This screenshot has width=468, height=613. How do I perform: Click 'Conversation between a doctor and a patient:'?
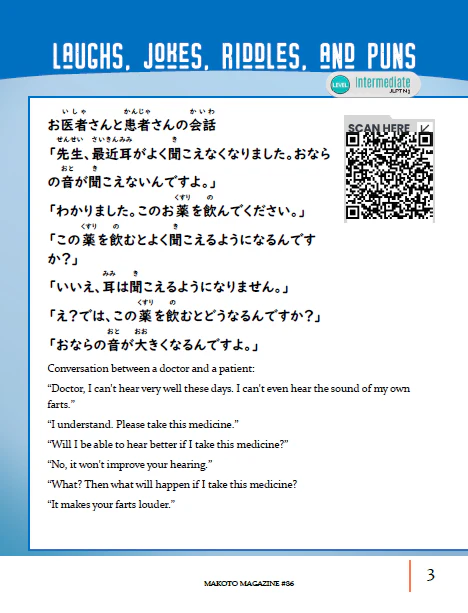click(x=151, y=369)
